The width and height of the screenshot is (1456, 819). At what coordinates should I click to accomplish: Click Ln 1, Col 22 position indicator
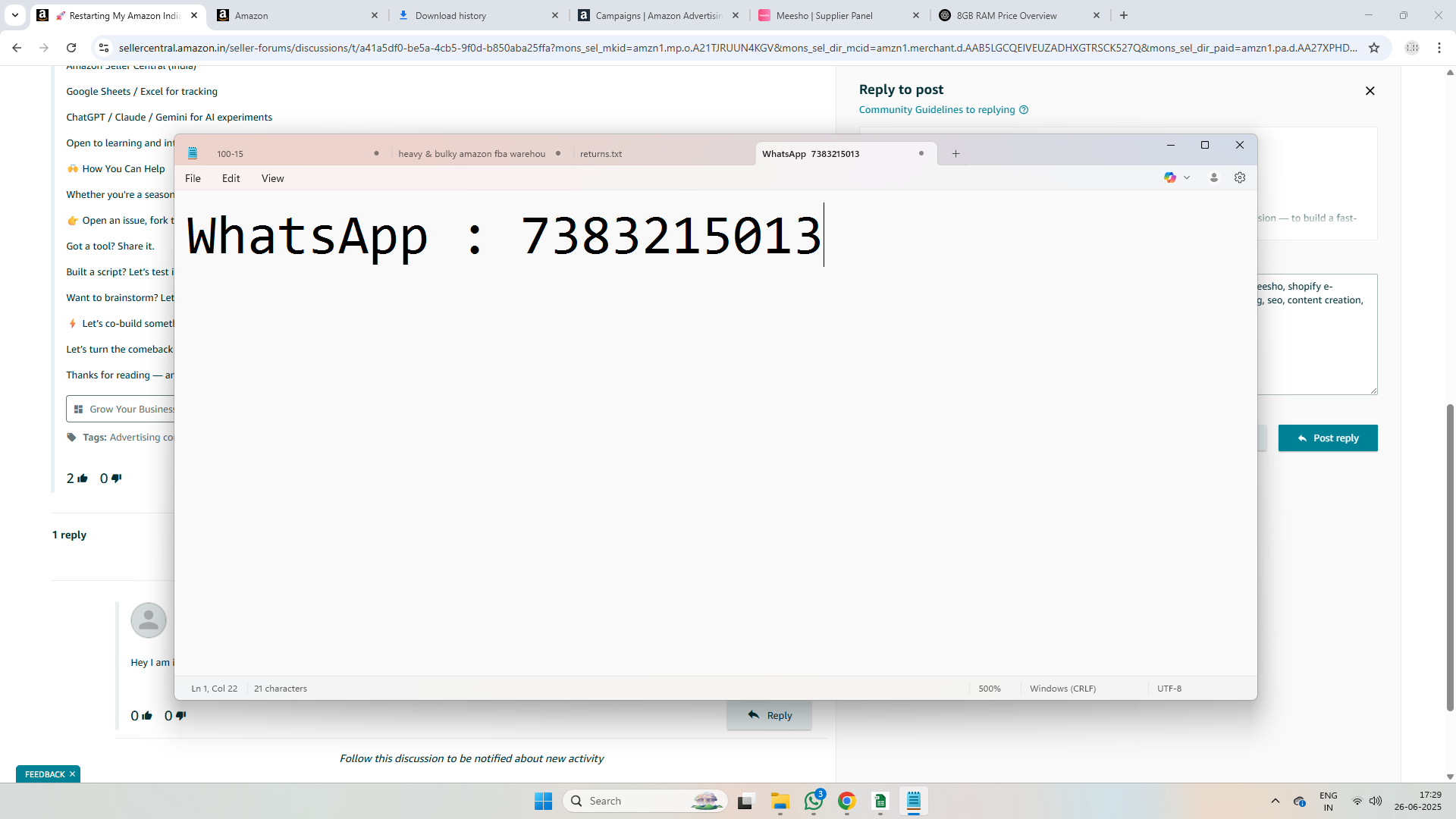point(214,689)
